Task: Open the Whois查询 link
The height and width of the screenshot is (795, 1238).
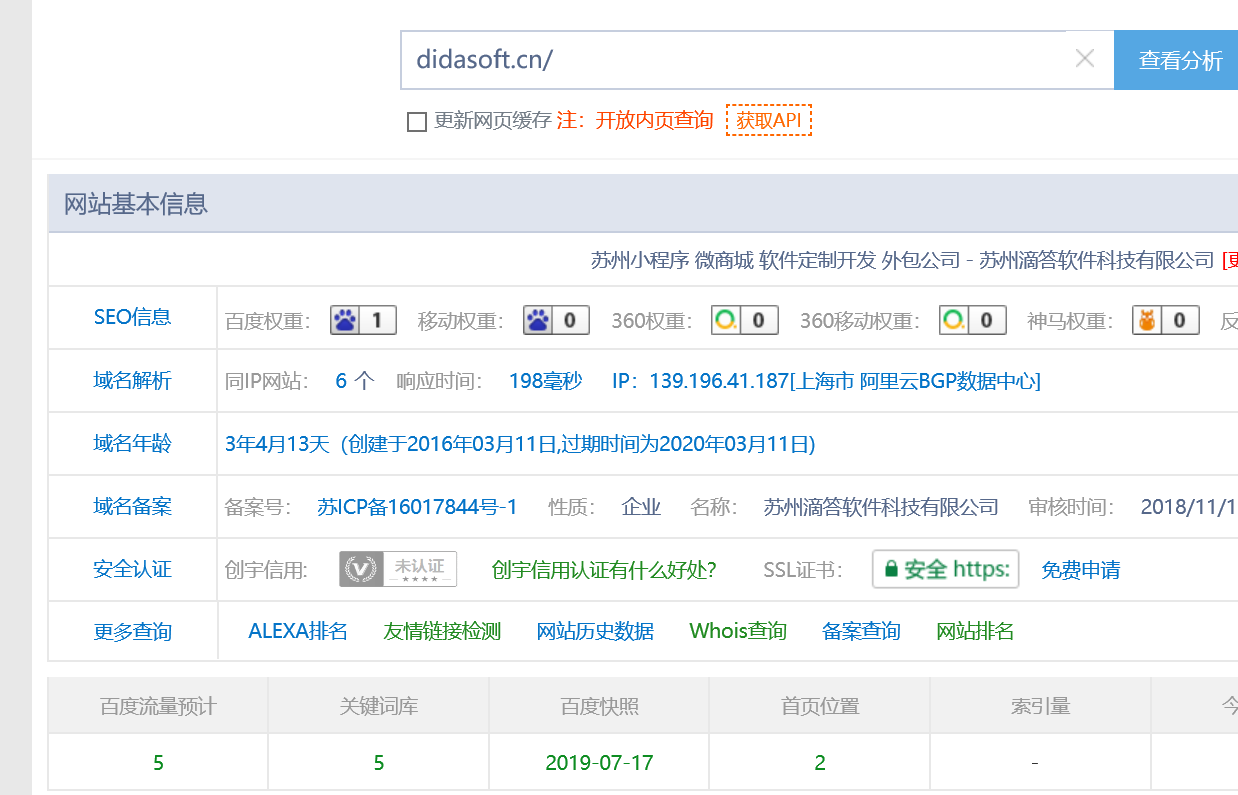Action: (x=738, y=631)
